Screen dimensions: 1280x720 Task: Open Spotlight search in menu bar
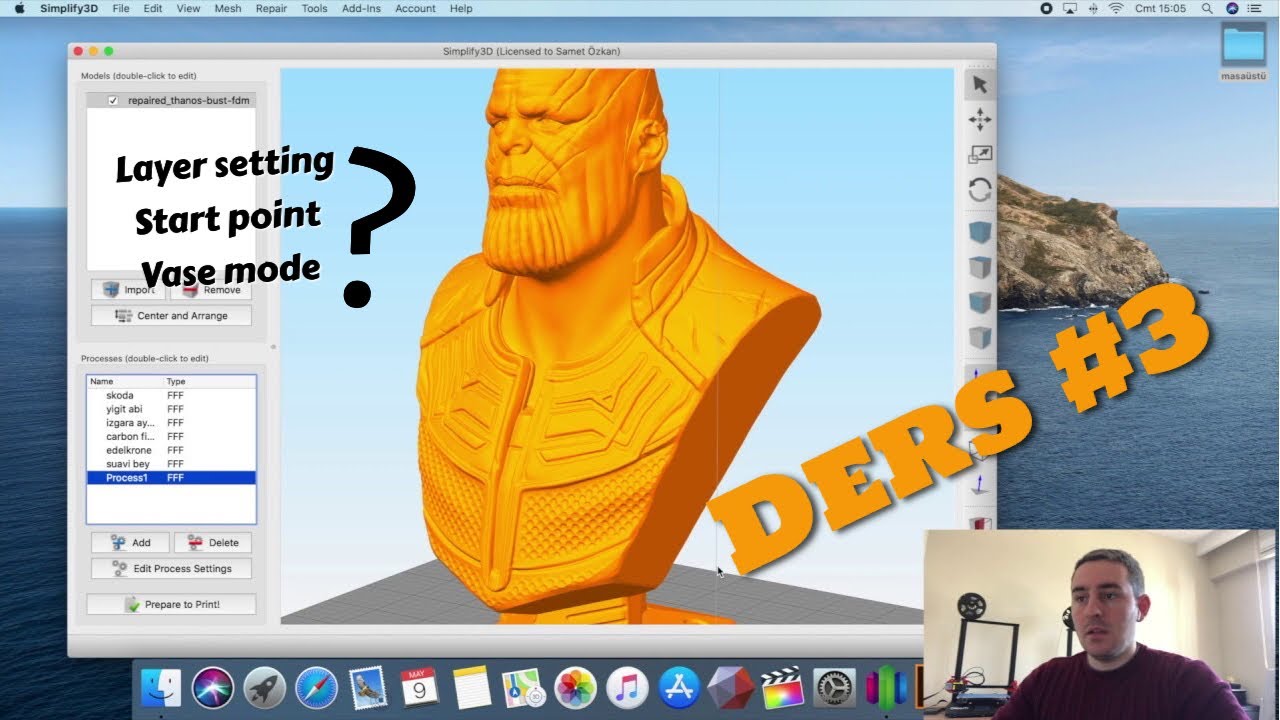(1207, 8)
